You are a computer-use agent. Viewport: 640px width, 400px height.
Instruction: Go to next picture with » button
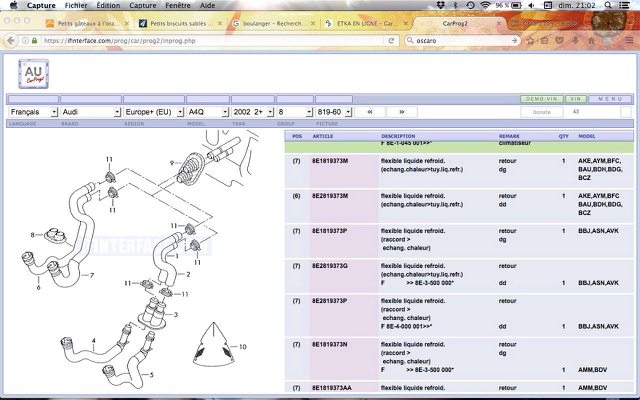[x=402, y=112]
